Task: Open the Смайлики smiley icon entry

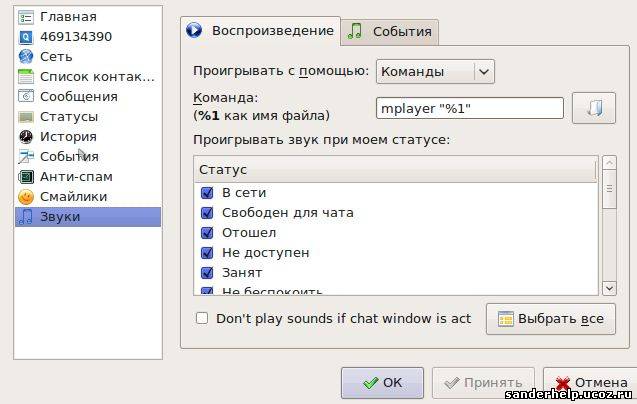Action: [26, 197]
